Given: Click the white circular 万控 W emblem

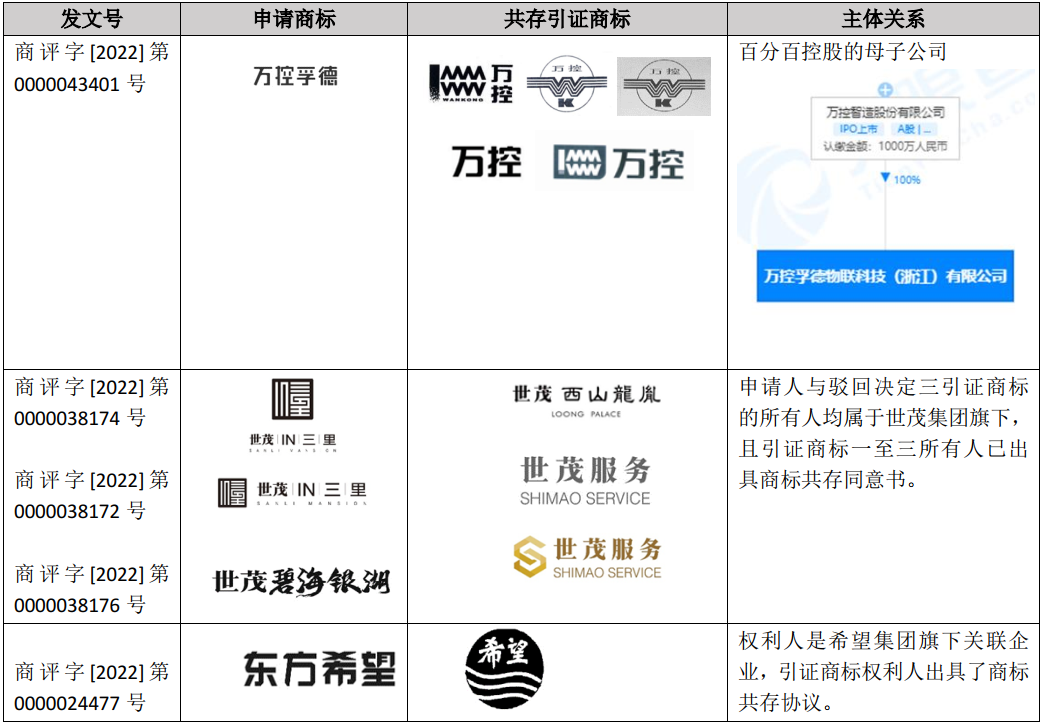Looking at the screenshot, I should coord(566,86).
